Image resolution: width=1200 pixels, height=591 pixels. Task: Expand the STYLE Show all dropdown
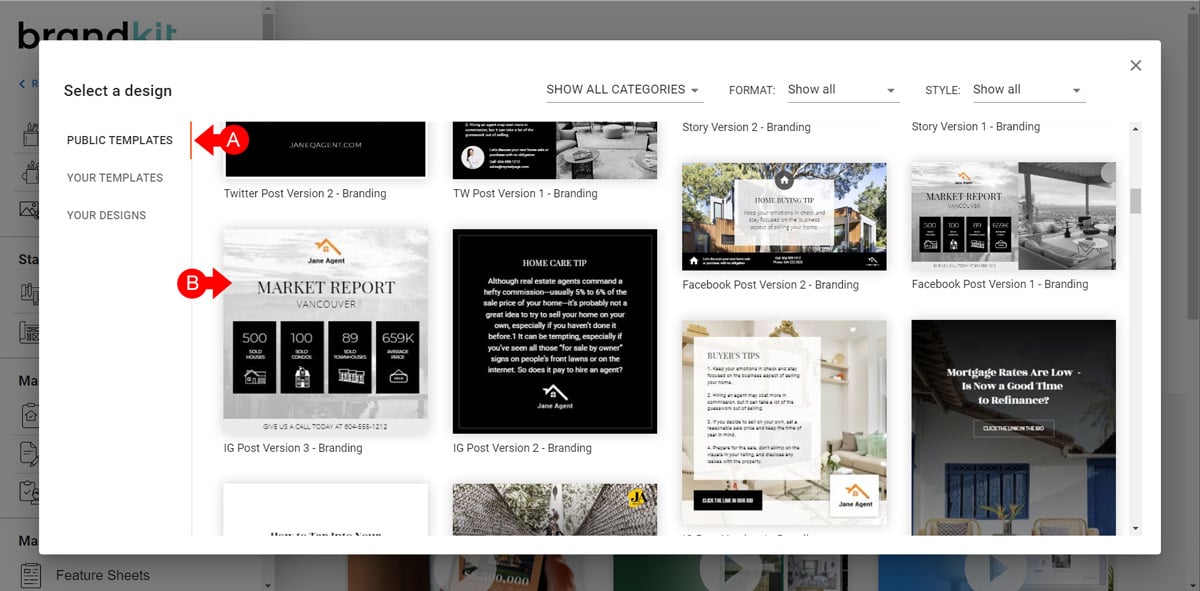pos(1028,89)
